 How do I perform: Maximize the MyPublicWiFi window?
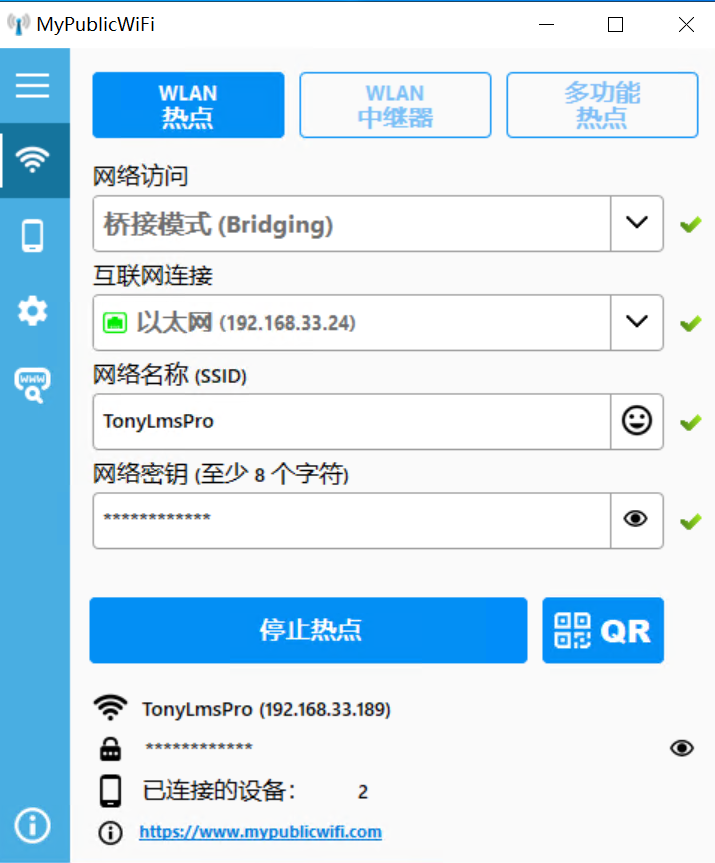tap(615, 24)
